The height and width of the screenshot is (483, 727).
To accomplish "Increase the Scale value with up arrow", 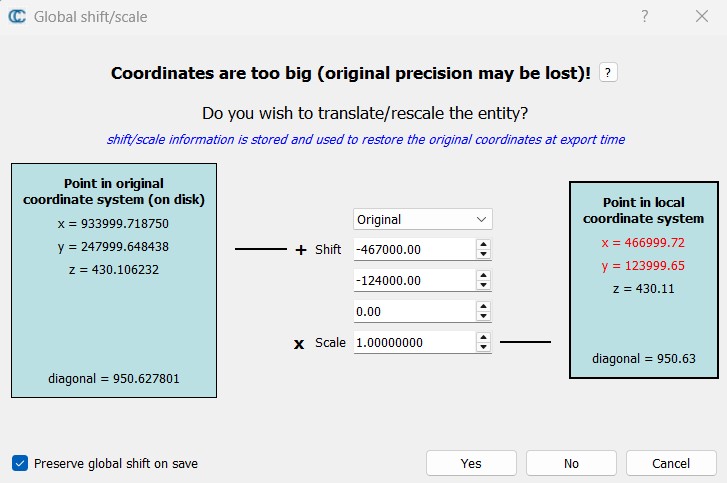I will point(484,337).
